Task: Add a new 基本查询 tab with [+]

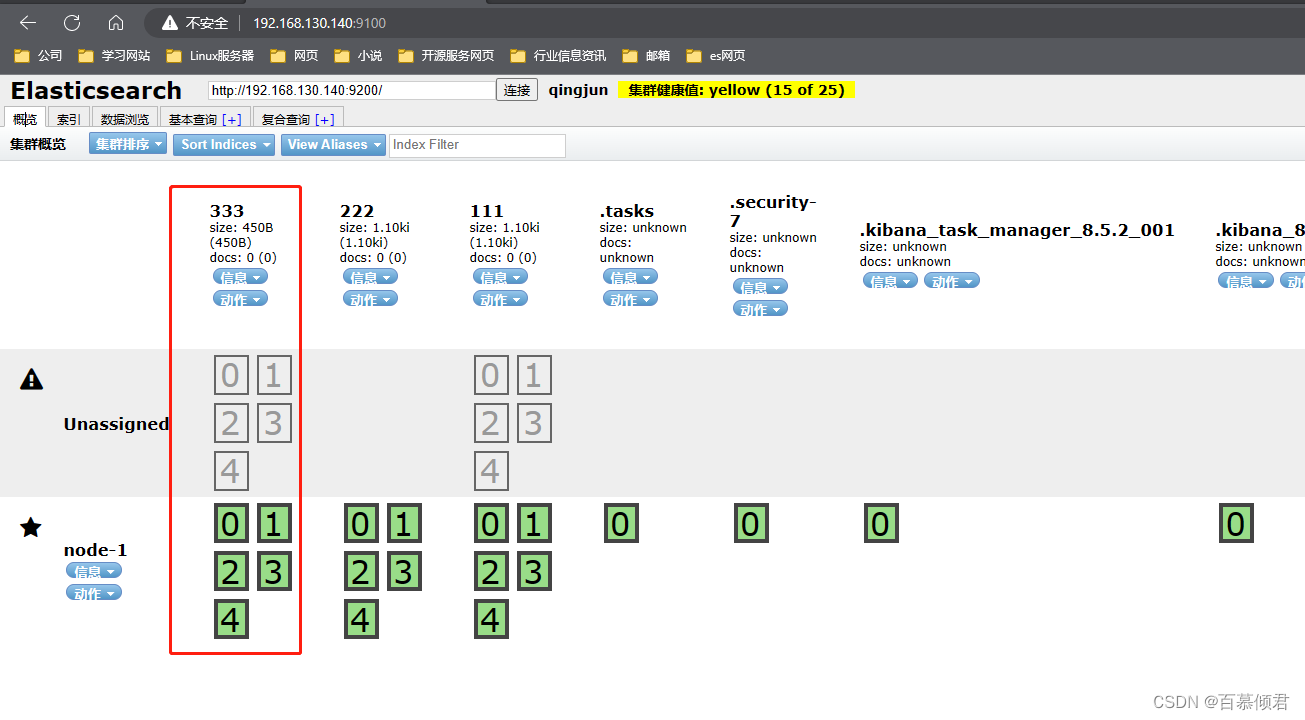Action: (x=232, y=119)
